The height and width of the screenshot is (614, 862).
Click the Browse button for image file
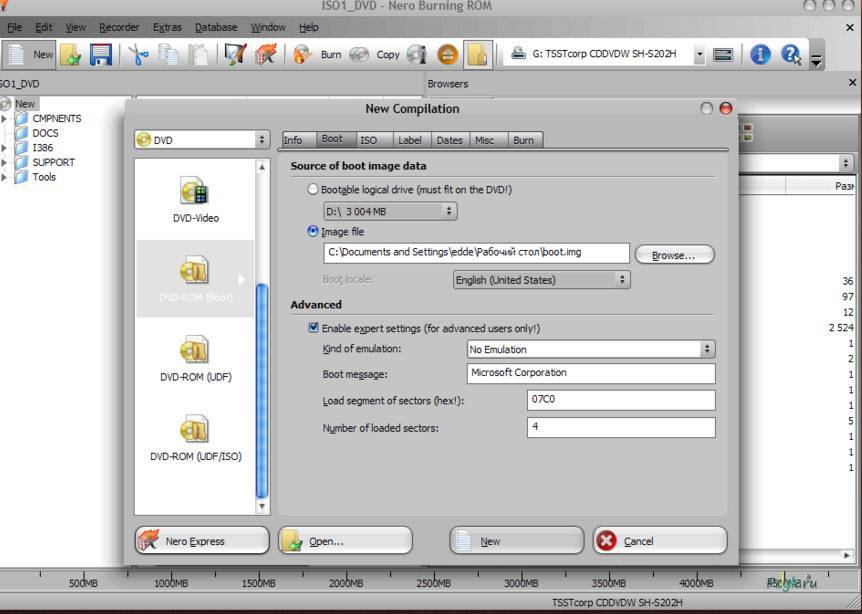click(x=674, y=255)
